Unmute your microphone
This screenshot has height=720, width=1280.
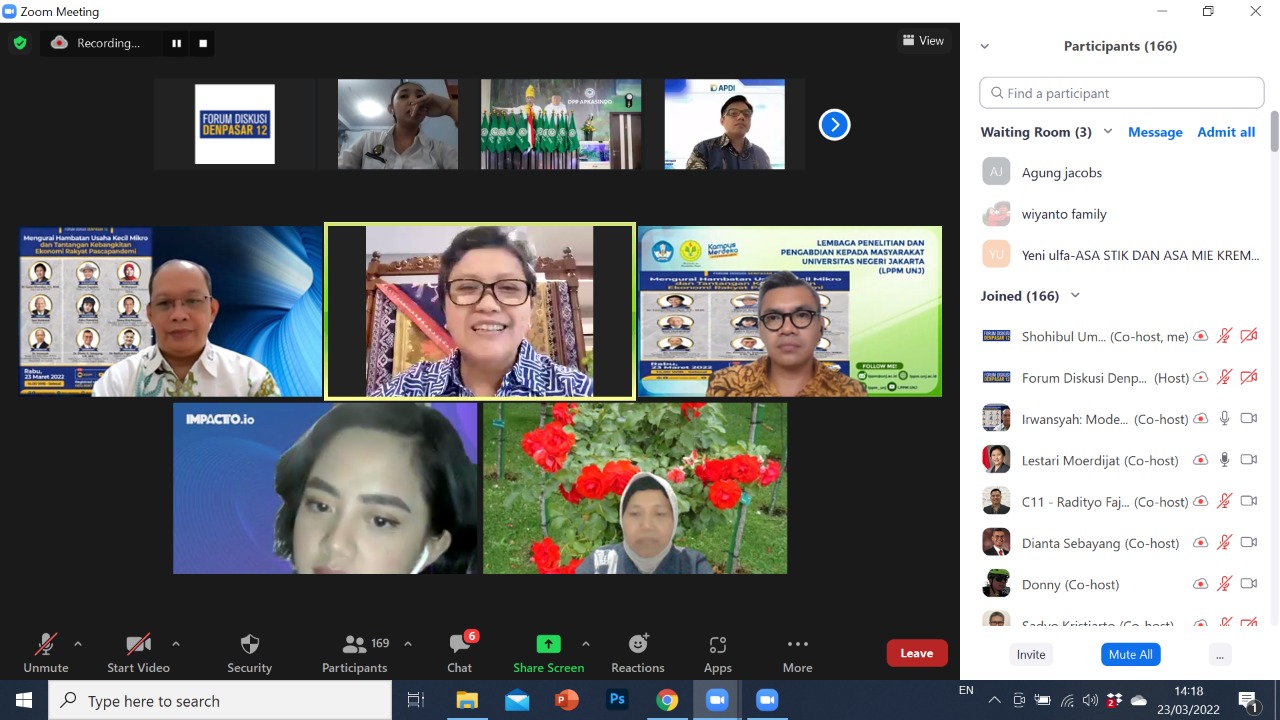46,653
